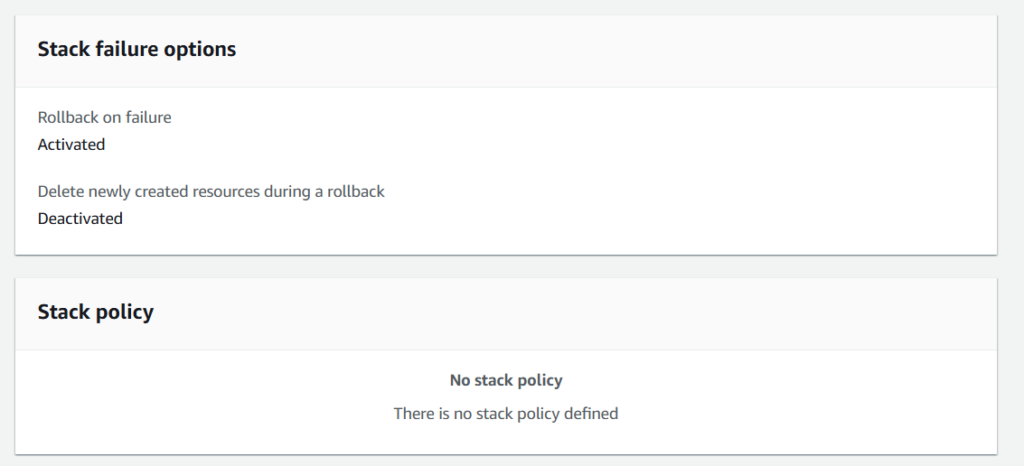Viewport: 1024px width, 466px height.
Task: Click the "Stack failure options" heading
Action: click(x=136, y=49)
